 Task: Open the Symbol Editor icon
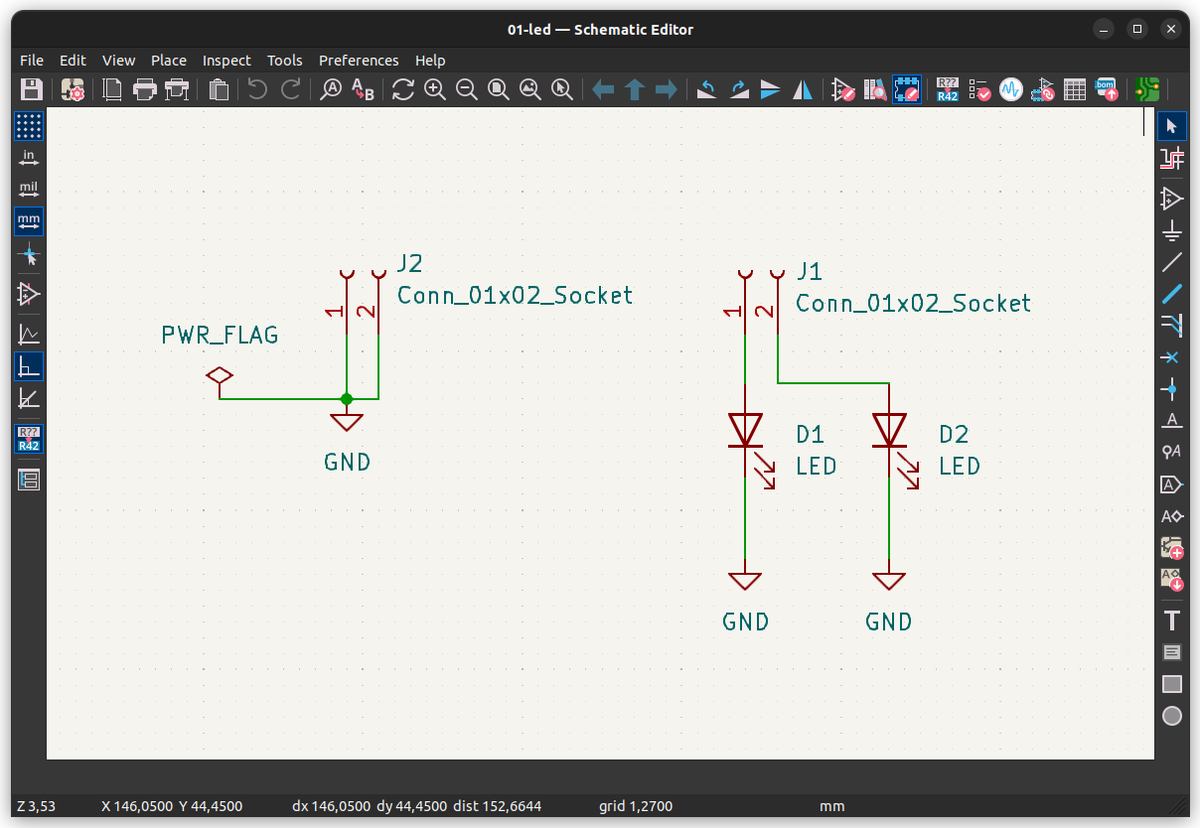pos(843,90)
